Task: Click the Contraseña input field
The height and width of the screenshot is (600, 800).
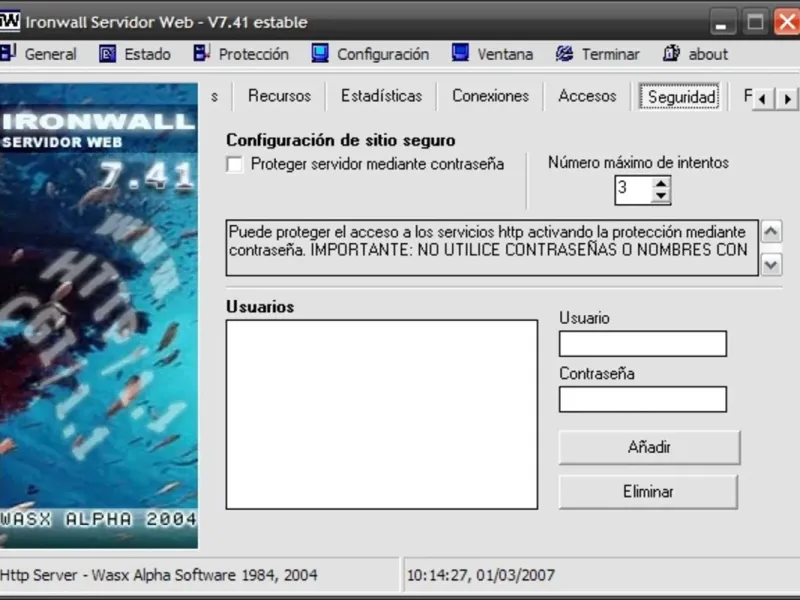Action: click(x=642, y=399)
